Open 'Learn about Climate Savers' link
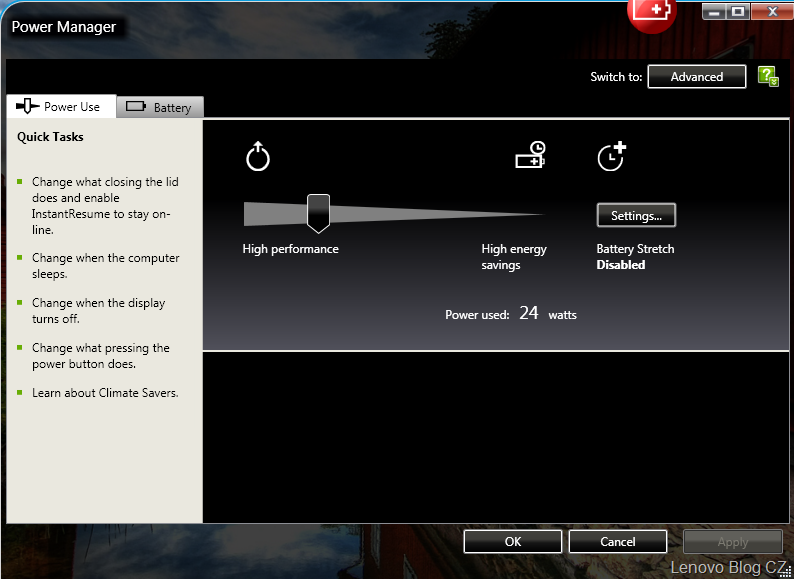The width and height of the screenshot is (794, 579). coord(105,393)
